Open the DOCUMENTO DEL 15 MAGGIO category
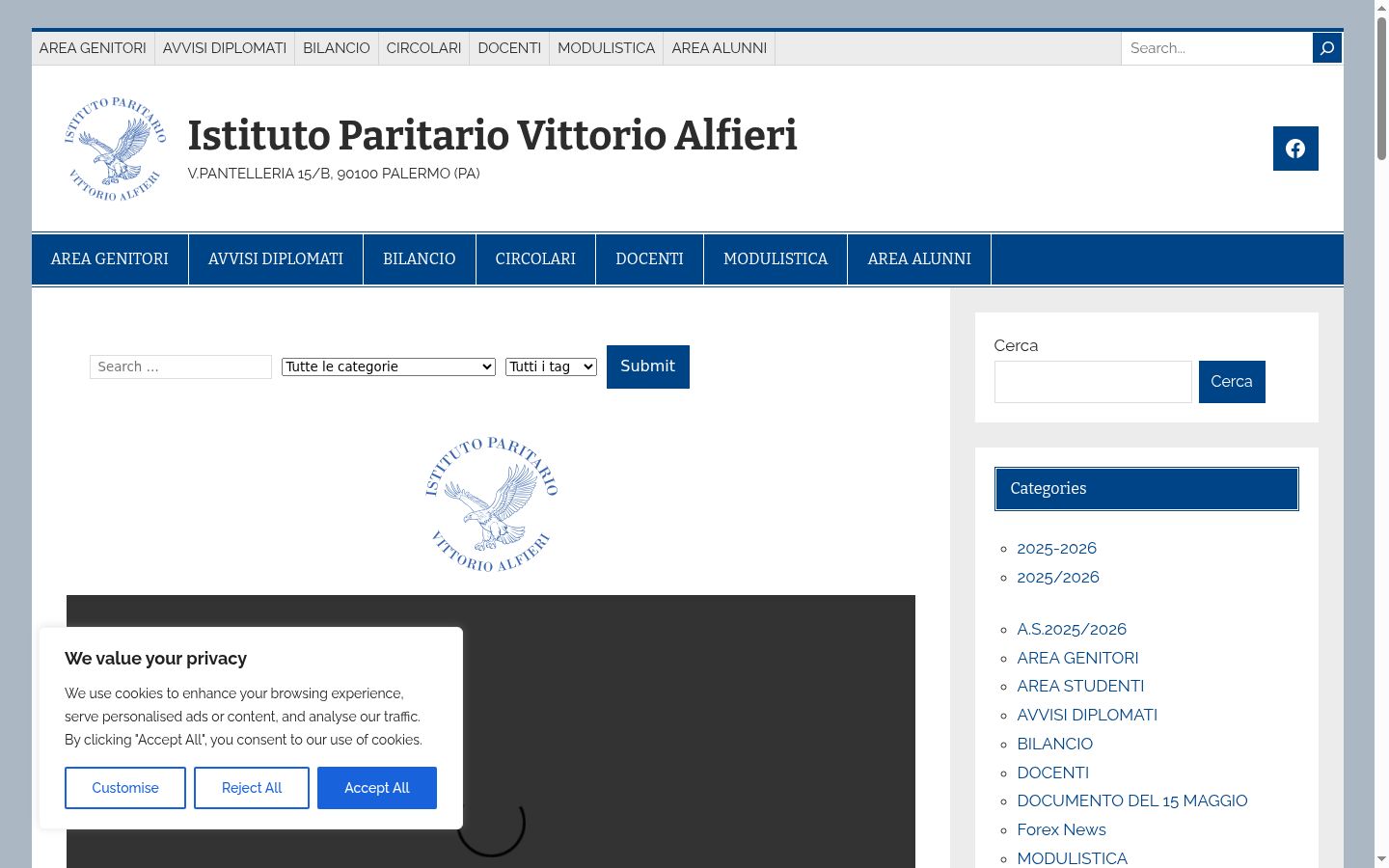1389x868 pixels. click(x=1132, y=800)
